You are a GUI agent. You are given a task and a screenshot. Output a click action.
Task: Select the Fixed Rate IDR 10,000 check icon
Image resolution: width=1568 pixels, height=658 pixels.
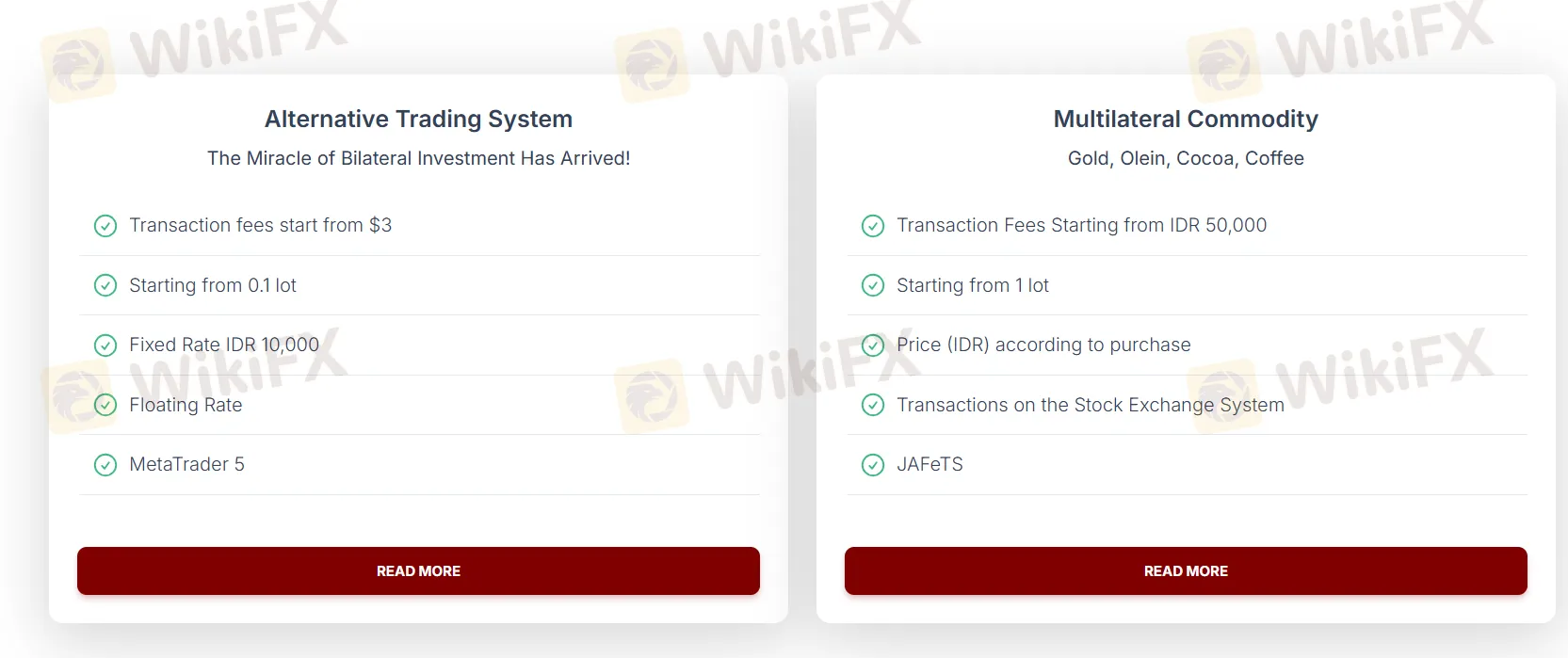pos(105,345)
